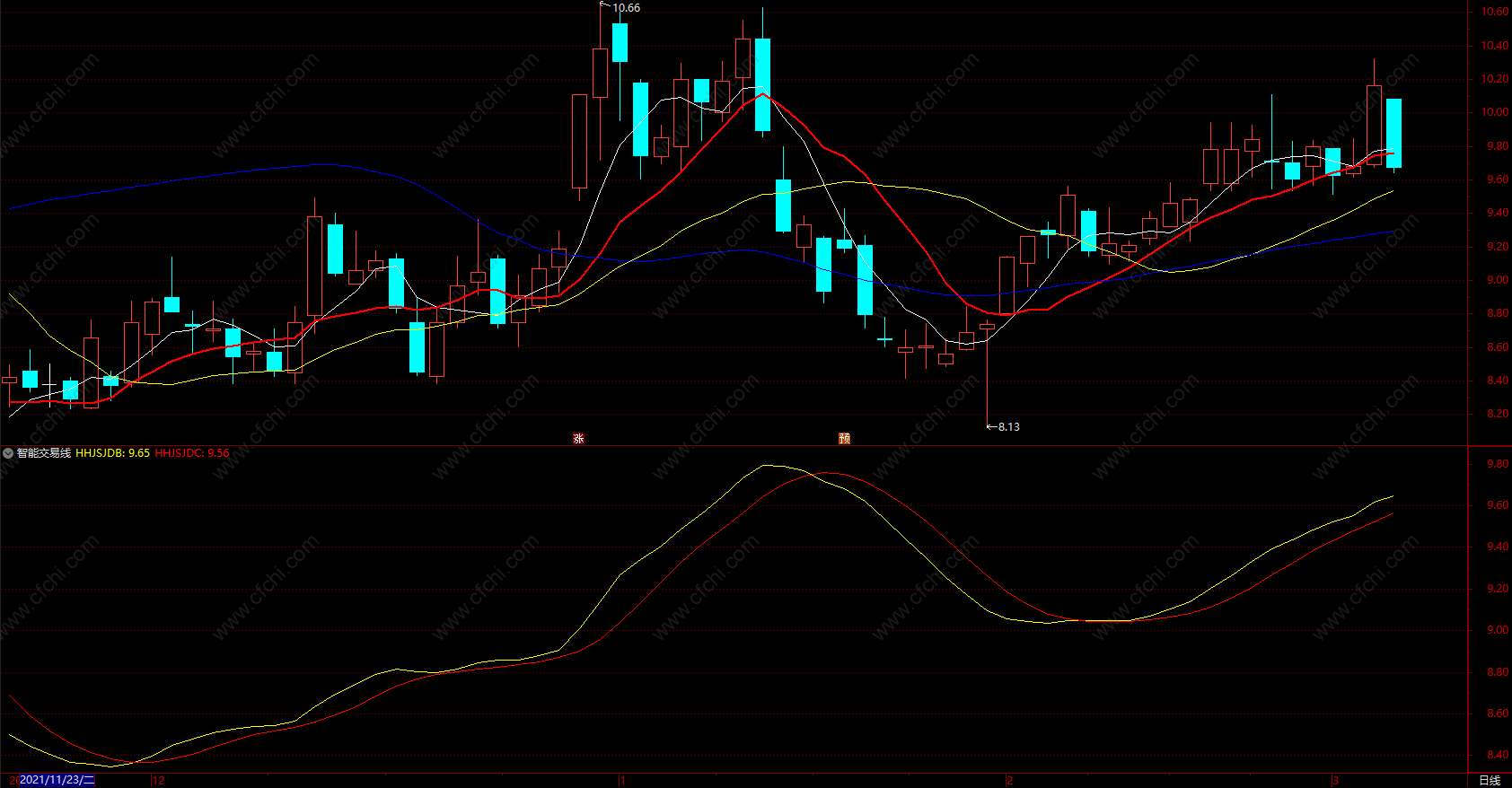Click the 10.00 price axis label
The image size is (1512, 788).
click(1495, 113)
